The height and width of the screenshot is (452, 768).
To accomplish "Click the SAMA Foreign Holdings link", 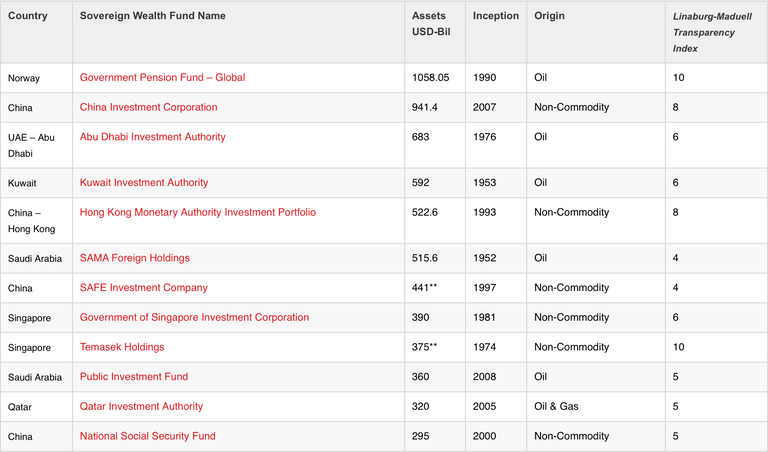I will [135, 258].
